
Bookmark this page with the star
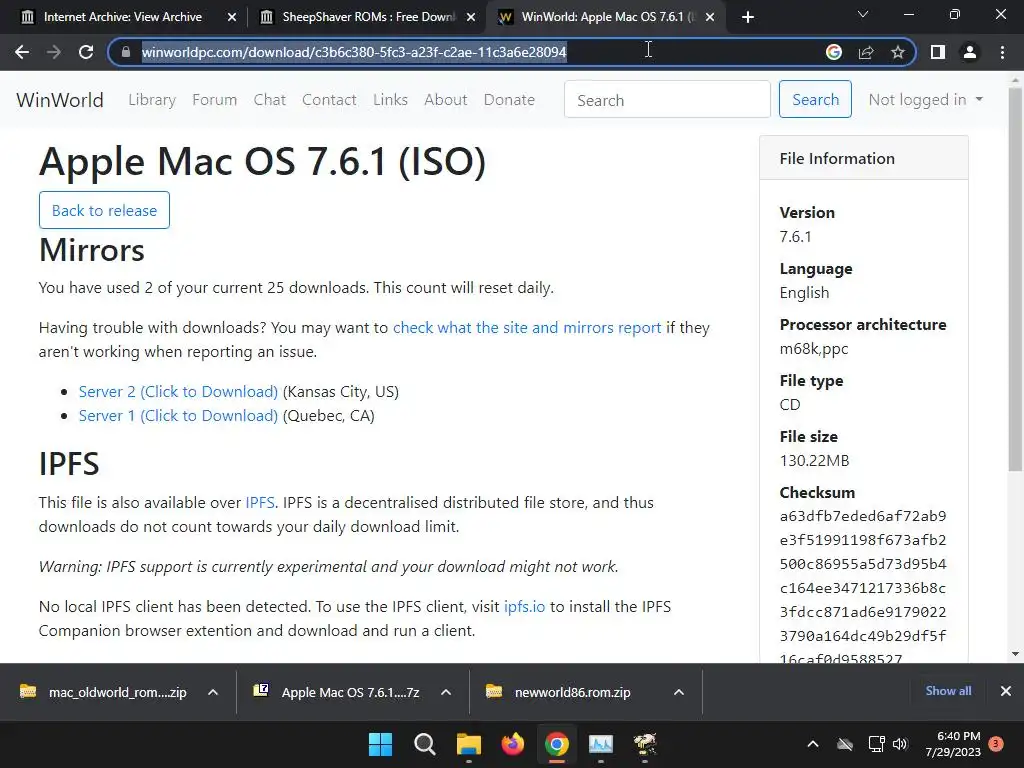pyautogui.click(x=898, y=52)
